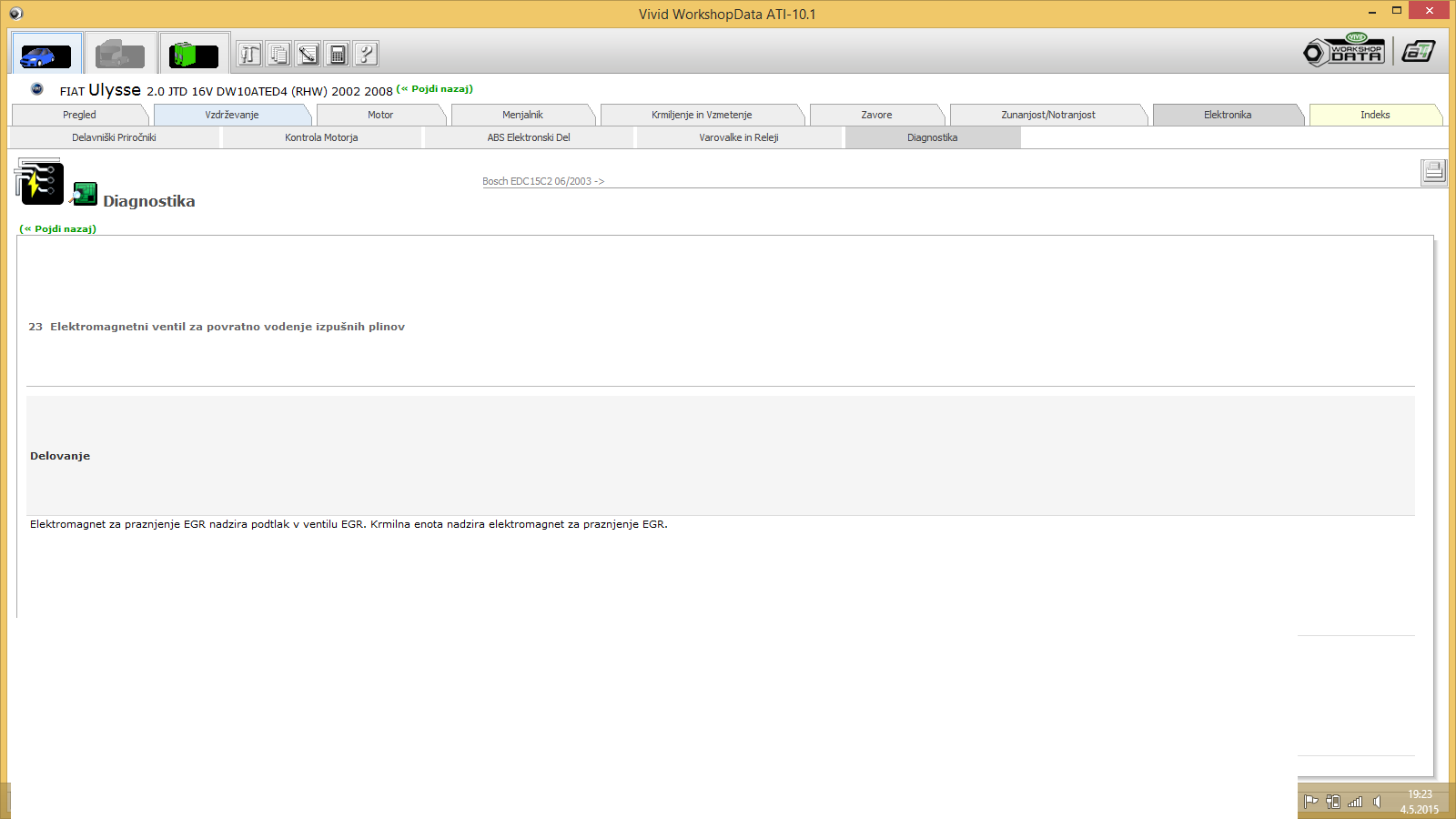Select the blue passenger car vehicle category

tap(46, 54)
